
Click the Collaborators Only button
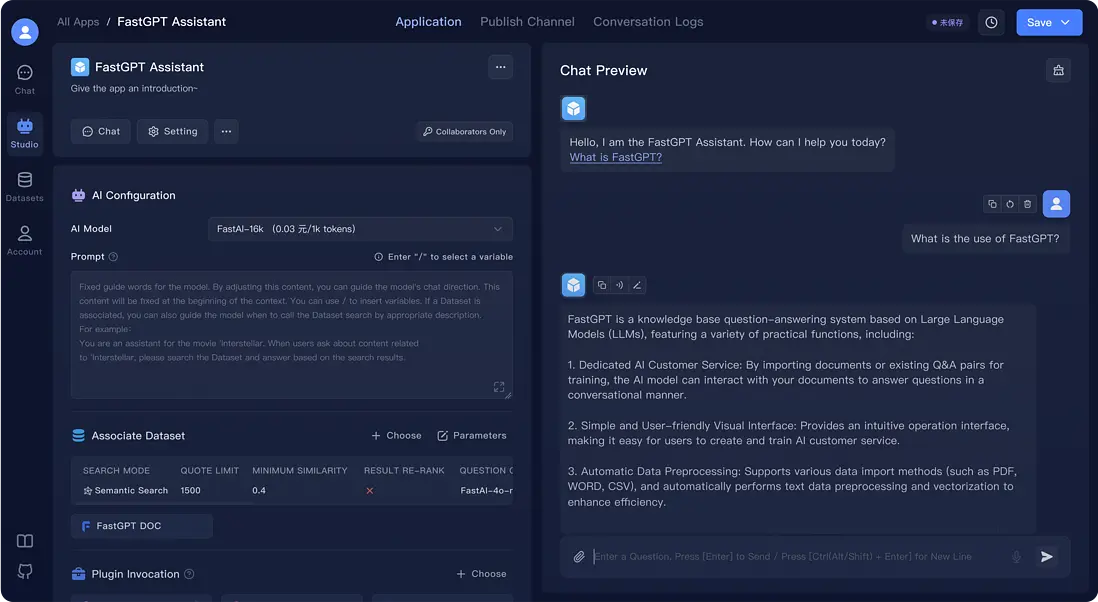coord(464,132)
